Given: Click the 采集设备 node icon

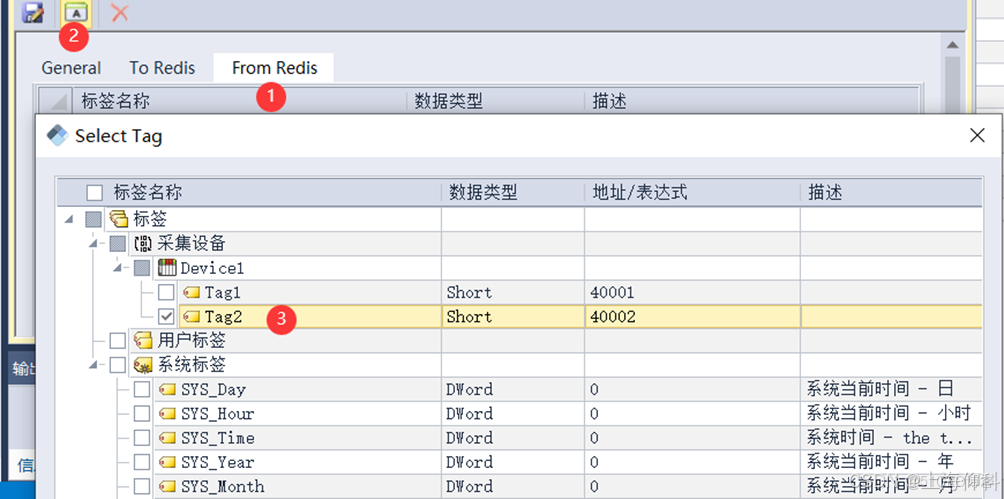Looking at the screenshot, I should tap(143, 243).
